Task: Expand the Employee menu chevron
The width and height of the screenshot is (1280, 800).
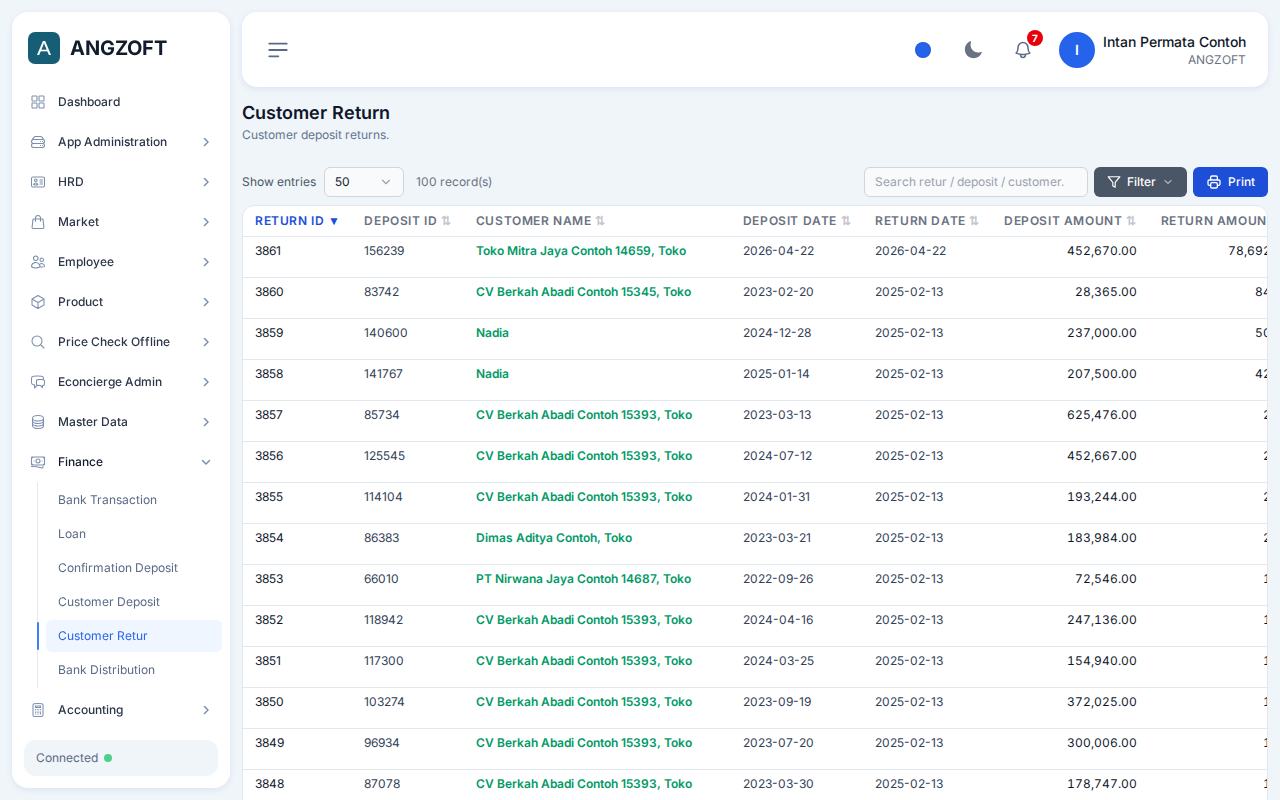Action: pyautogui.click(x=206, y=262)
